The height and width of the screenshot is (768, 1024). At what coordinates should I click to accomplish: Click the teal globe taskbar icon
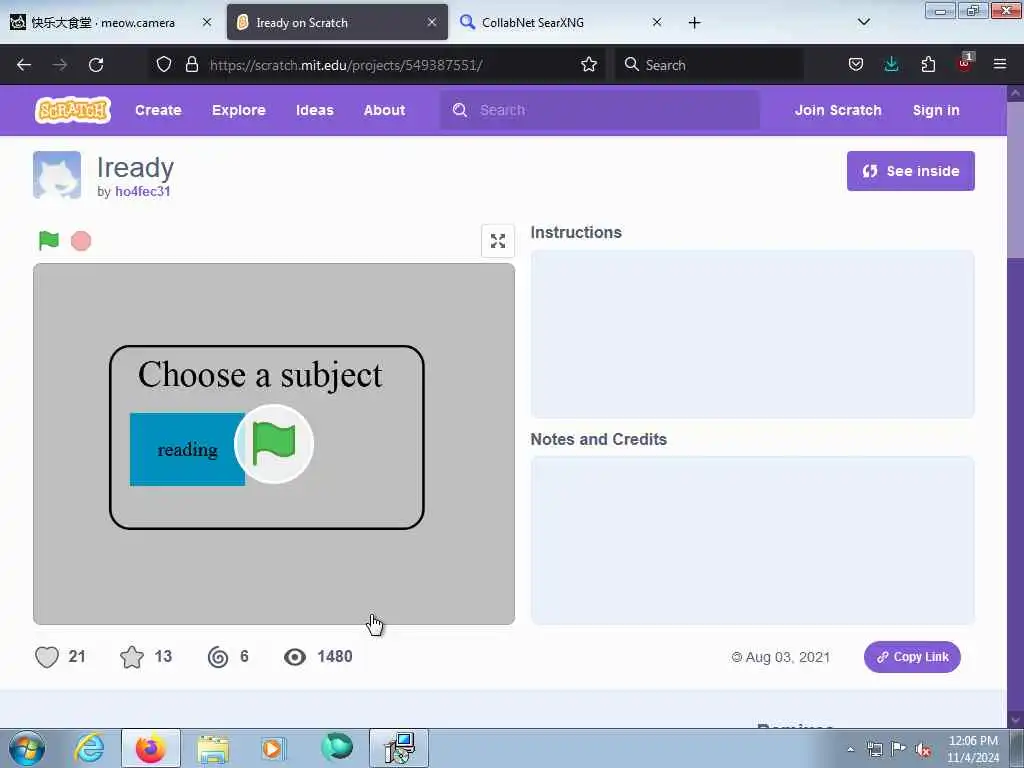point(337,747)
